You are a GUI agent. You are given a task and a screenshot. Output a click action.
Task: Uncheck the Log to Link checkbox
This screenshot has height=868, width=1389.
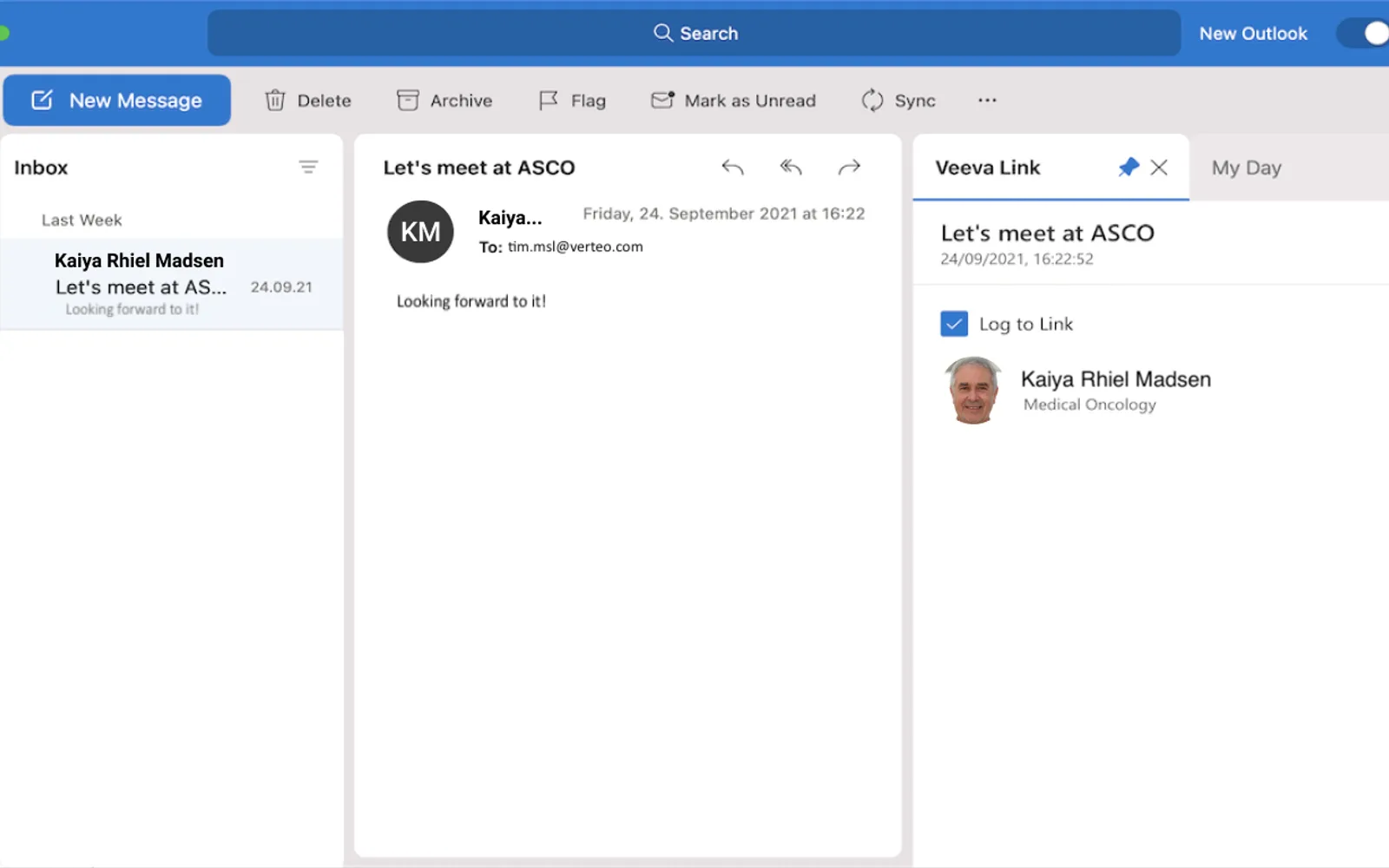pos(954,324)
